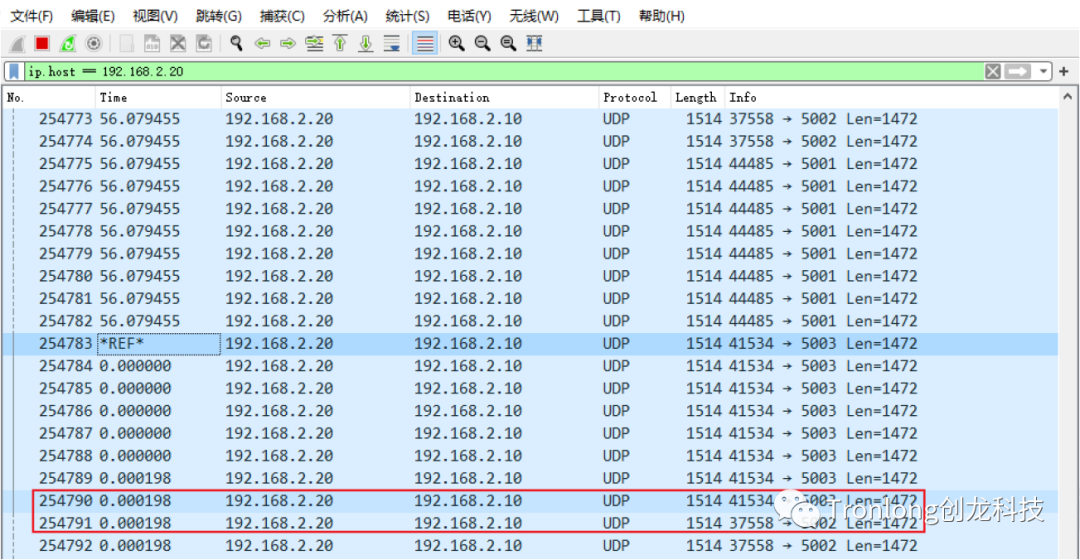The width and height of the screenshot is (1080, 560).
Task: Click UDP protocol cell of packet 254777
Action: click(616, 209)
